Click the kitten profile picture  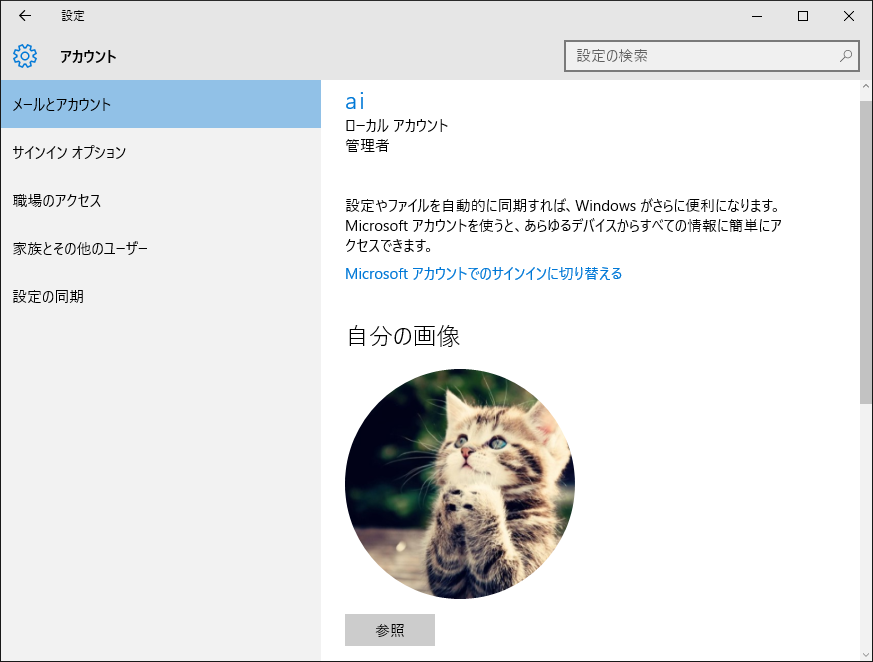460,484
